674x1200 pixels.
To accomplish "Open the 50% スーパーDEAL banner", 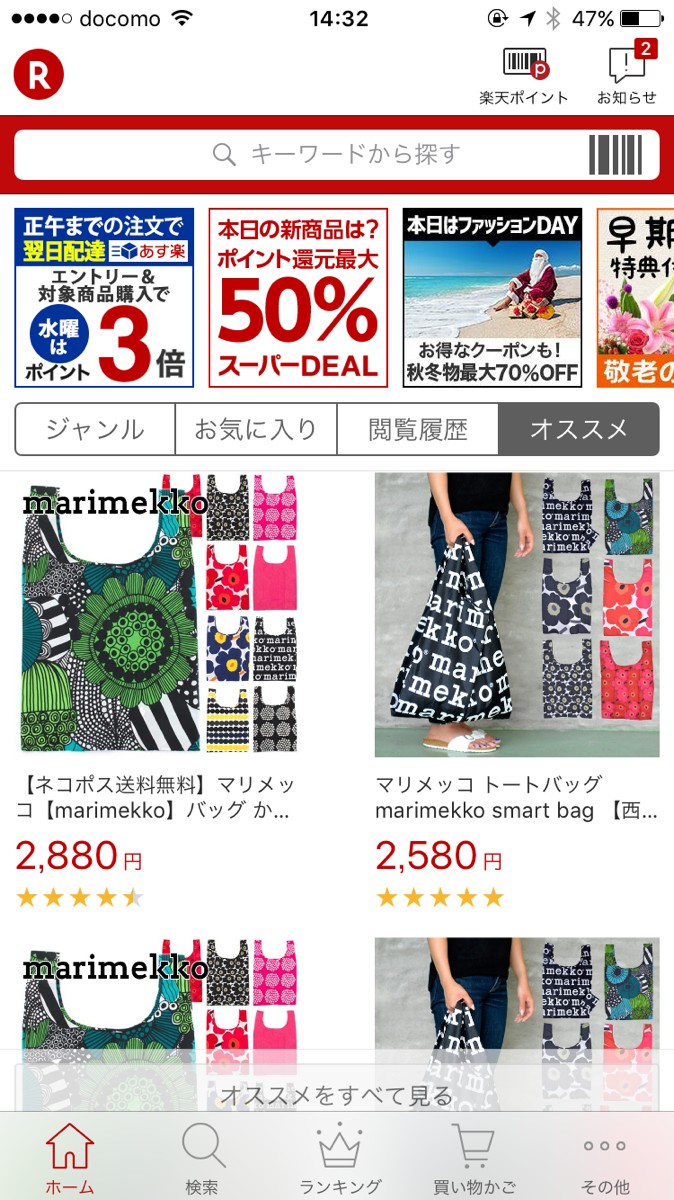I will (x=298, y=297).
